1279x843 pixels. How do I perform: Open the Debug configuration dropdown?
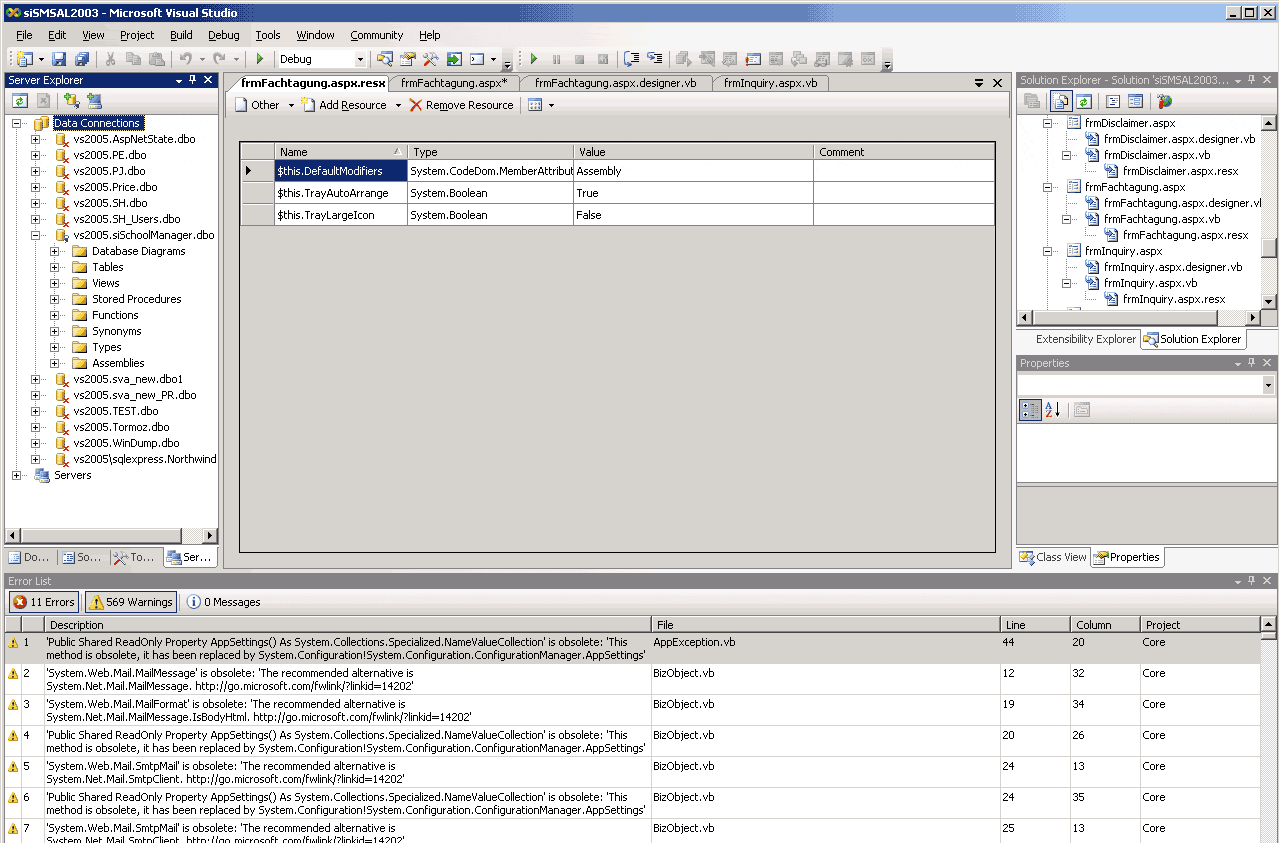360,60
